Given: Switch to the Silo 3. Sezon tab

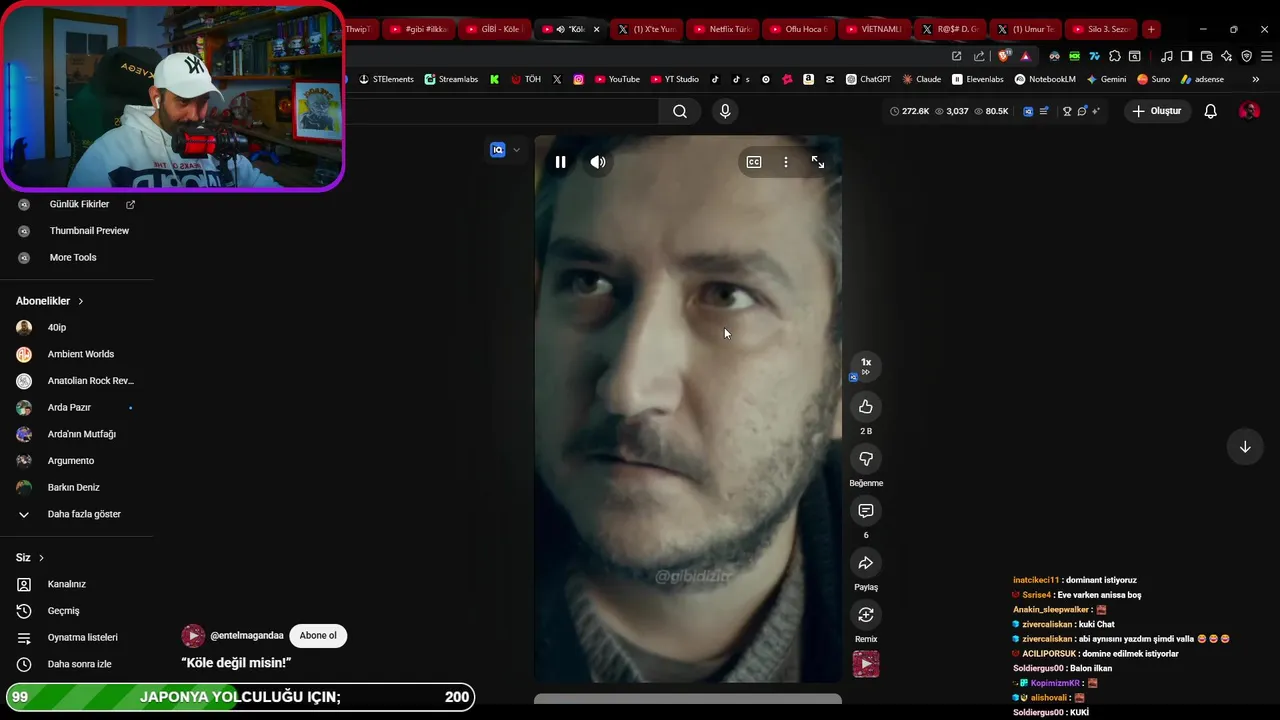Looking at the screenshot, I should tap(1100, 29).
